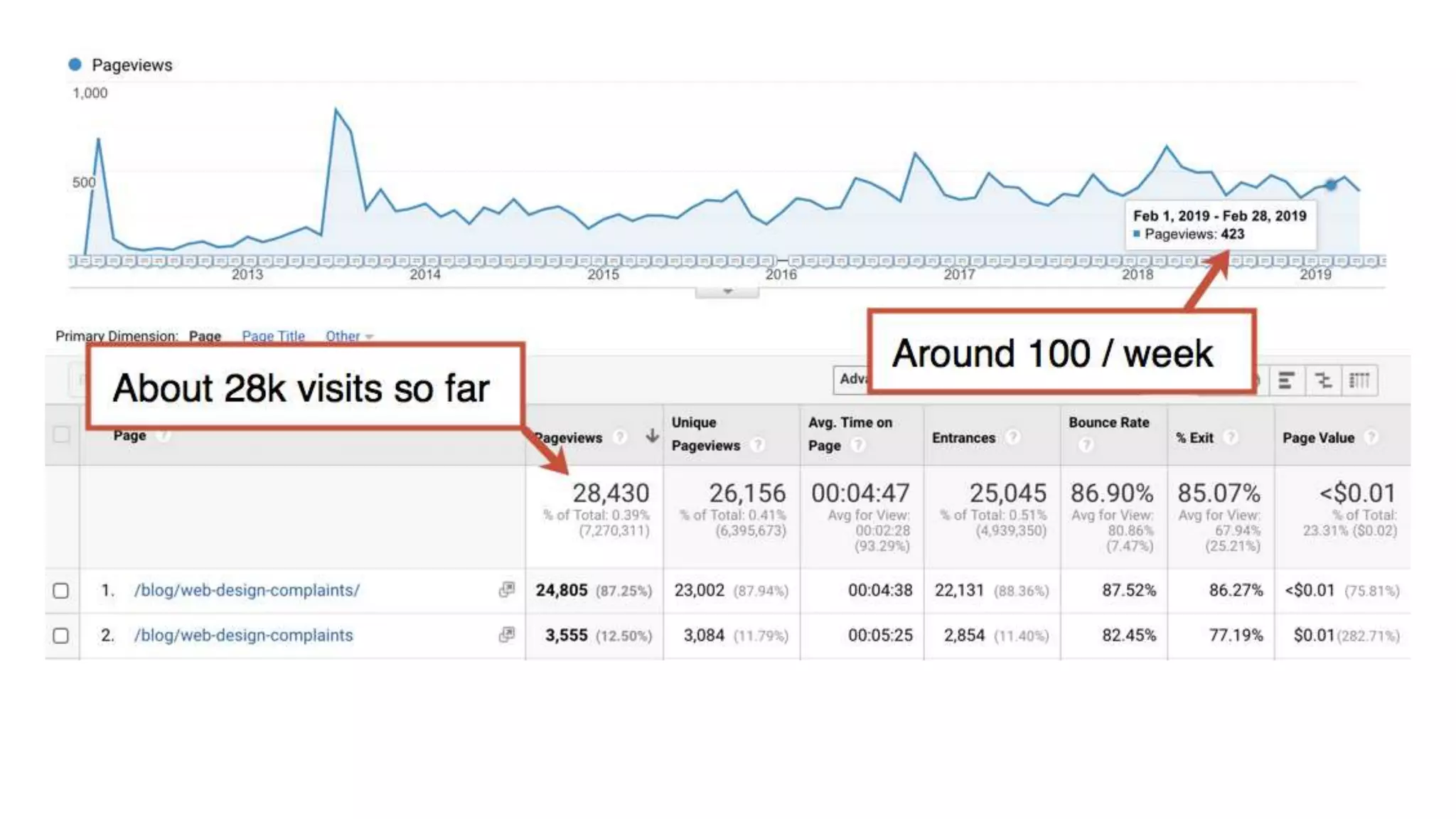This screenshot has width=1456, height=819.
Task: Toggle select-all checkbox in table header
Action: (x=61, y=434)
